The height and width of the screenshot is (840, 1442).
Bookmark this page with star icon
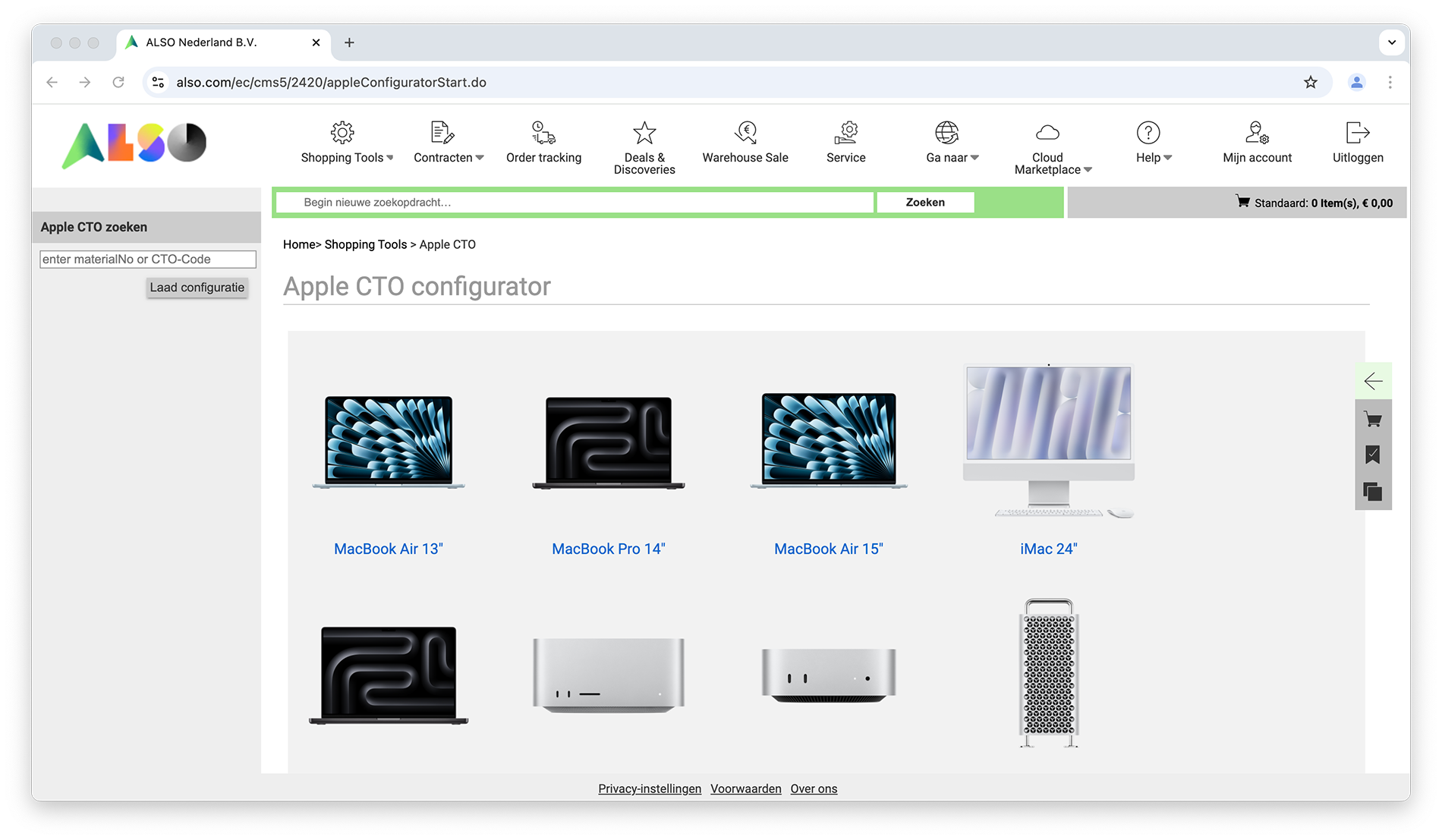(x=1311, y=82)
